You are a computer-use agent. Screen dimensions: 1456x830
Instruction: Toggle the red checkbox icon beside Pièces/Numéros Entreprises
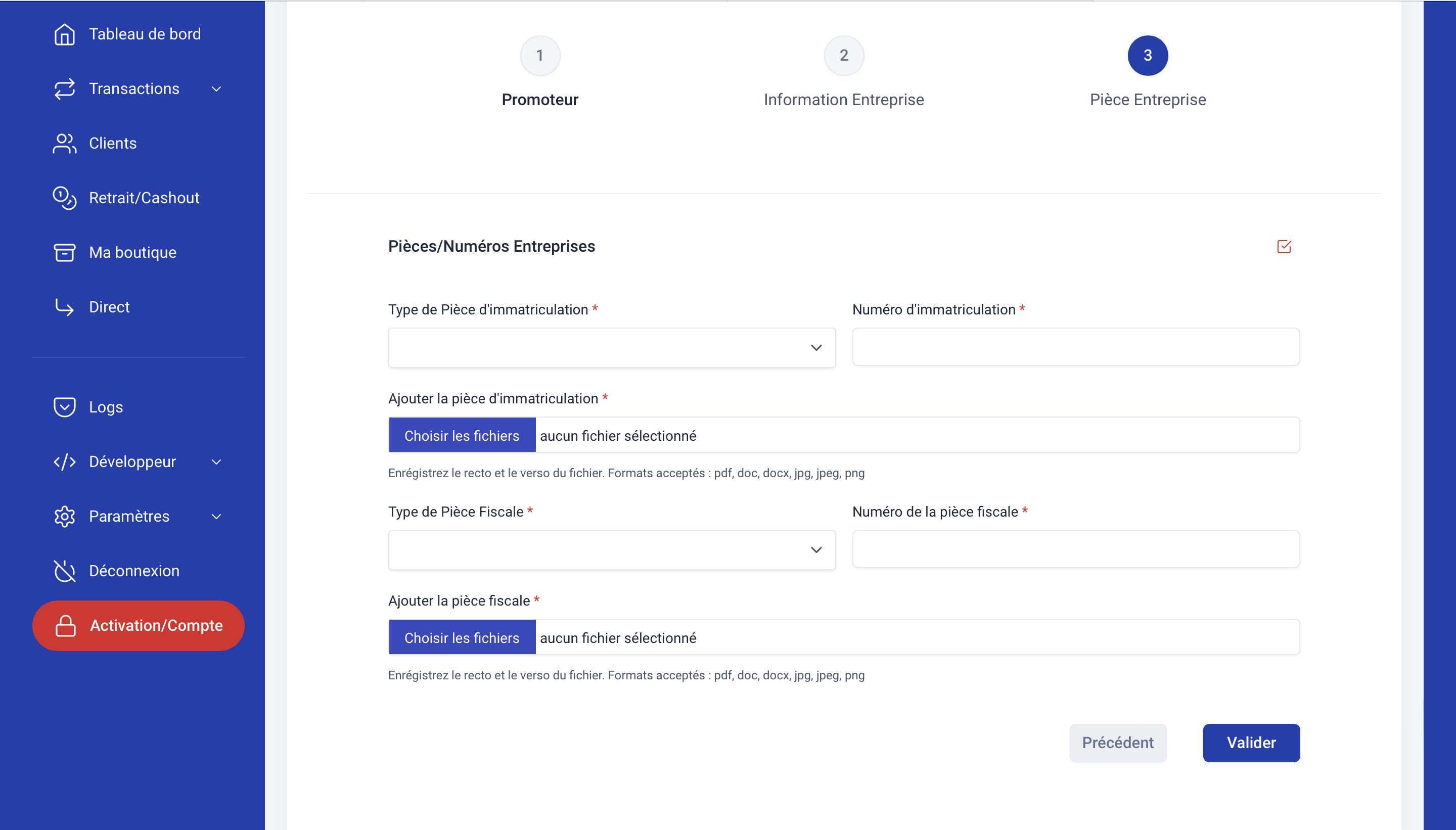coord(1284,246)
